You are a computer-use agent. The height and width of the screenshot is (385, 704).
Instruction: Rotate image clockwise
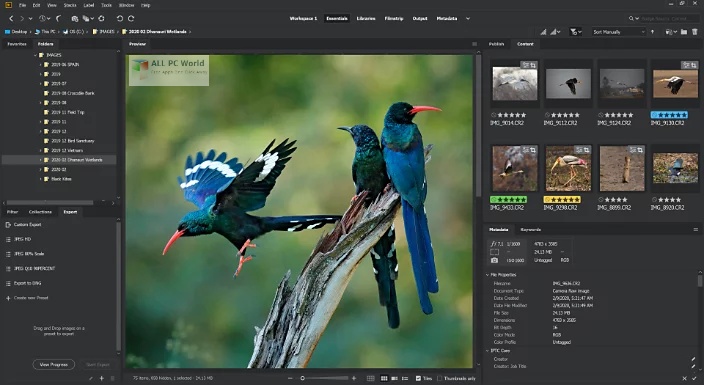[131, 18]
